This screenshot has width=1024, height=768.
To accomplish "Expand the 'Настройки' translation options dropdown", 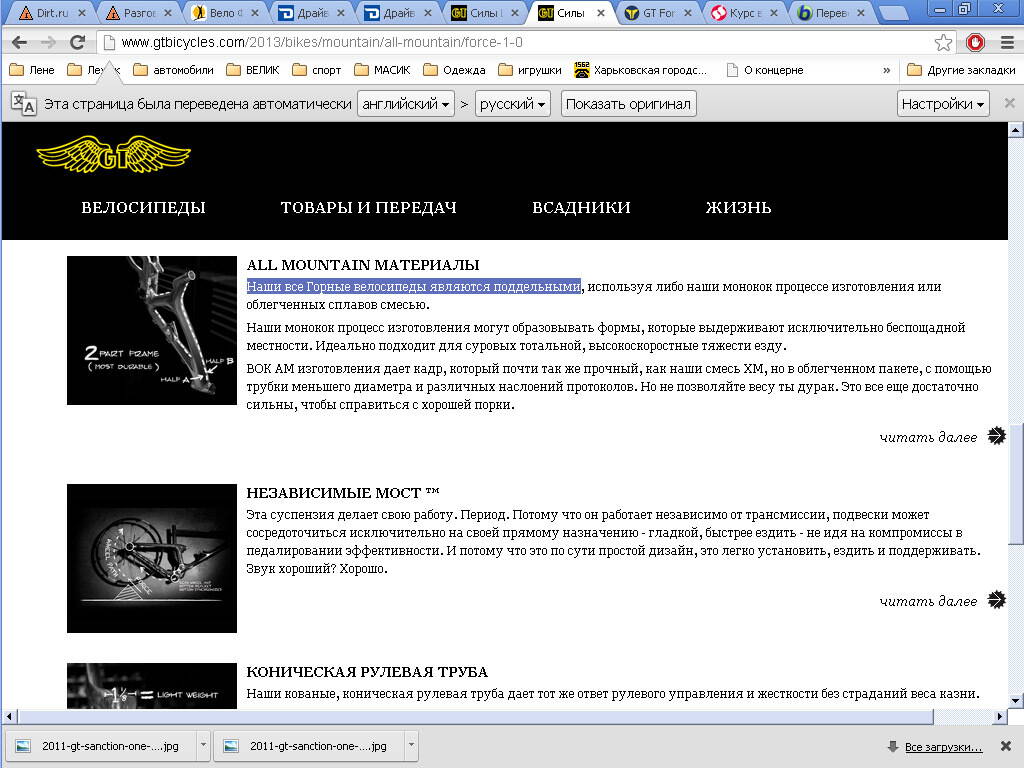I will coord(943,104).
